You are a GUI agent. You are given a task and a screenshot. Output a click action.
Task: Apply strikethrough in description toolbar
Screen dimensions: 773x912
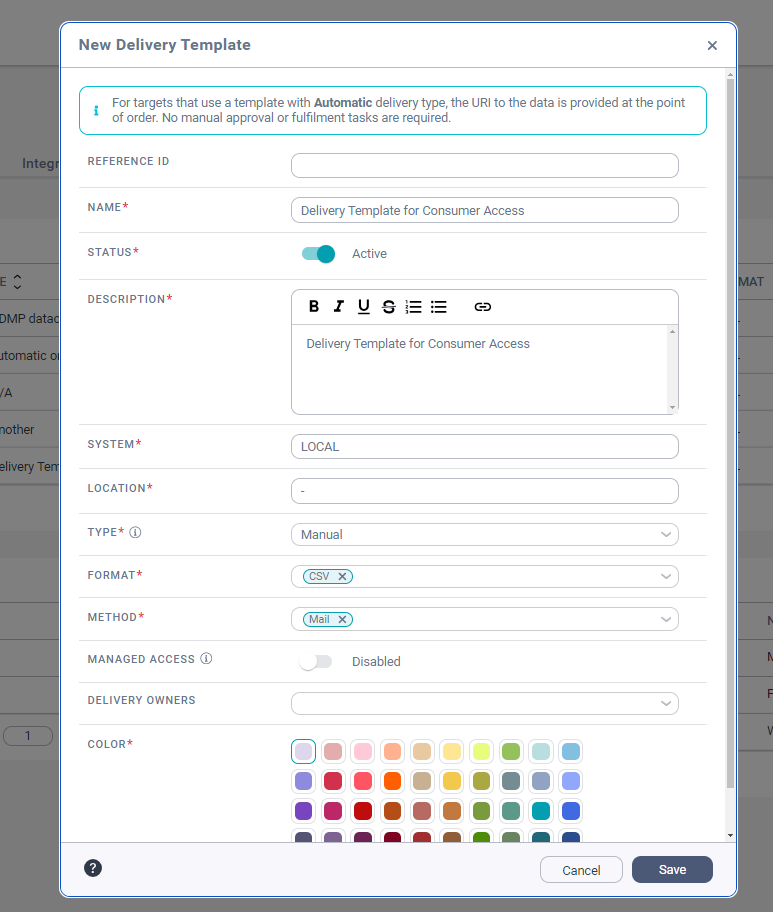pos(389,307)
